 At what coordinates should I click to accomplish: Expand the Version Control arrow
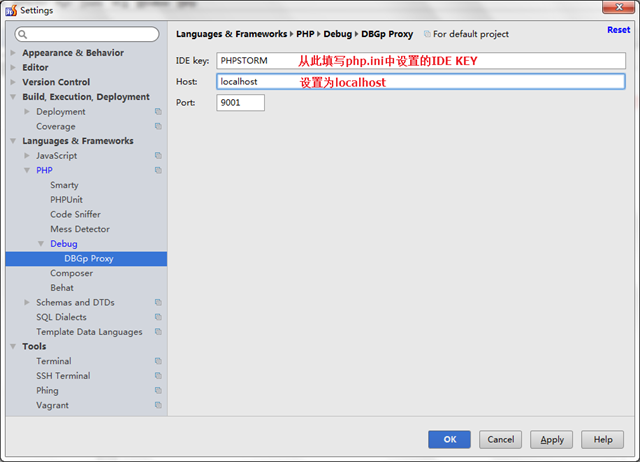pyautogui.click(x=13, y=82)
